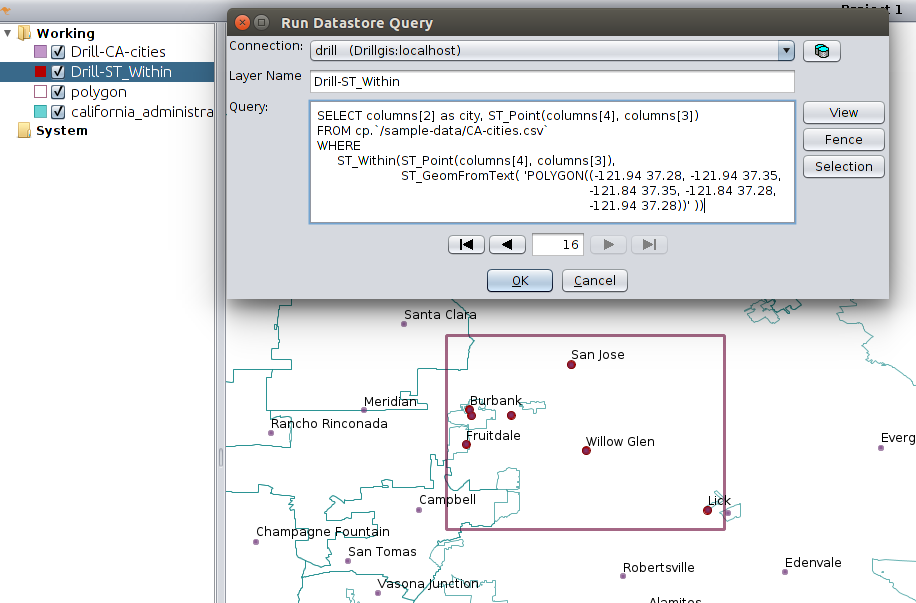Screen dimensions: 916x603
Task: Click the Lick red point on map
Action: point(707,511)
